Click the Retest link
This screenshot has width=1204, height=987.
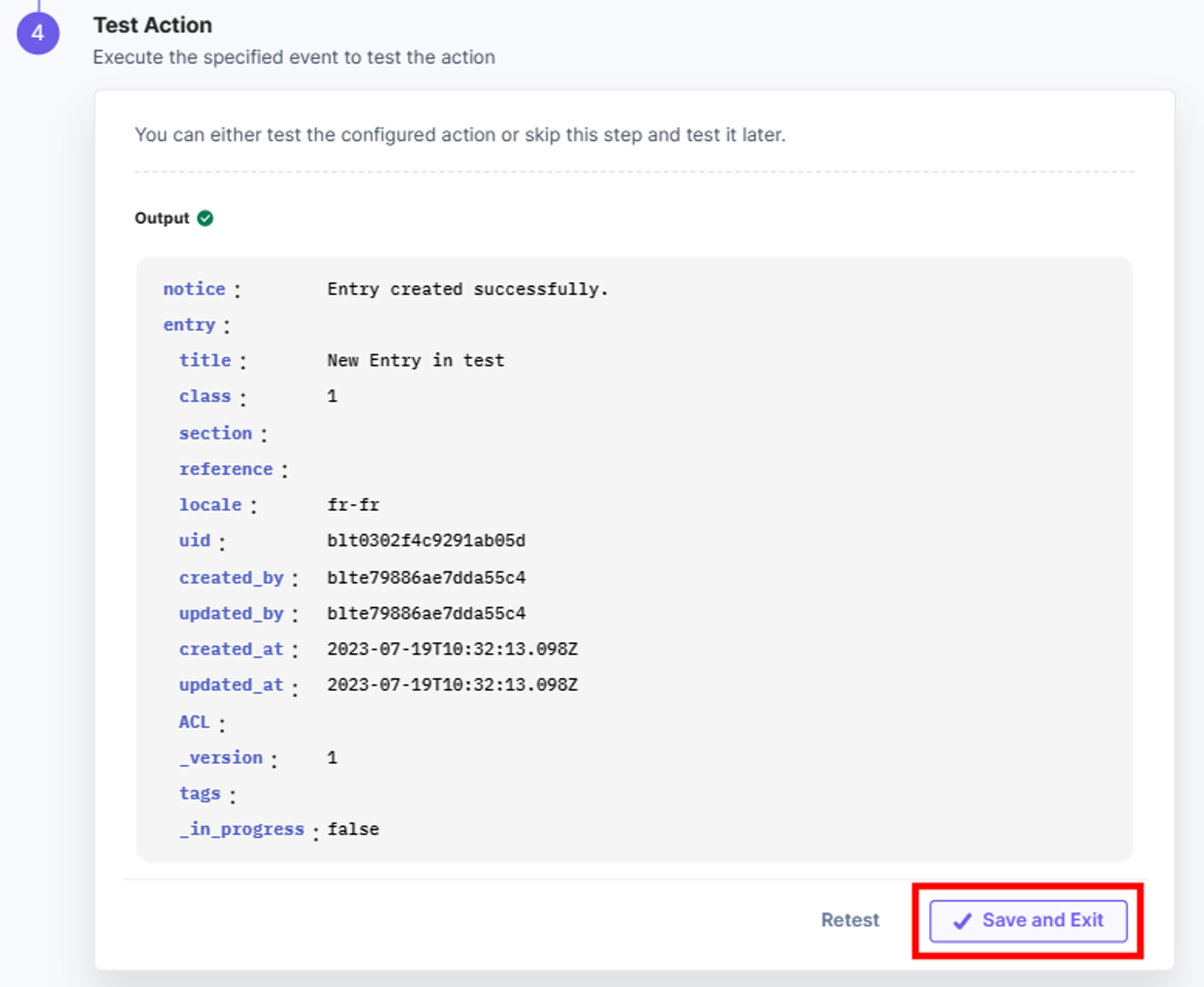pyautogui.click(x=850, y=920)
